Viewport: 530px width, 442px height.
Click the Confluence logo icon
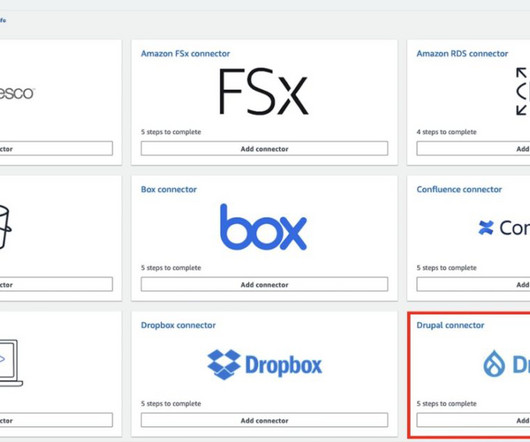486,227
